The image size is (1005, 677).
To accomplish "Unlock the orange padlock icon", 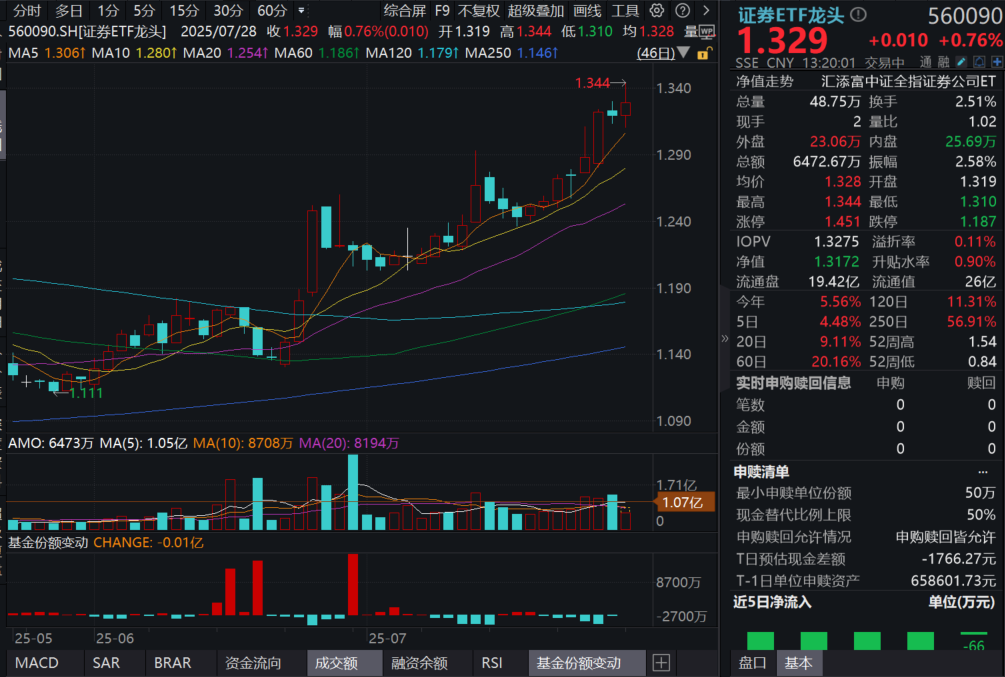I will [x=703, y=53].
